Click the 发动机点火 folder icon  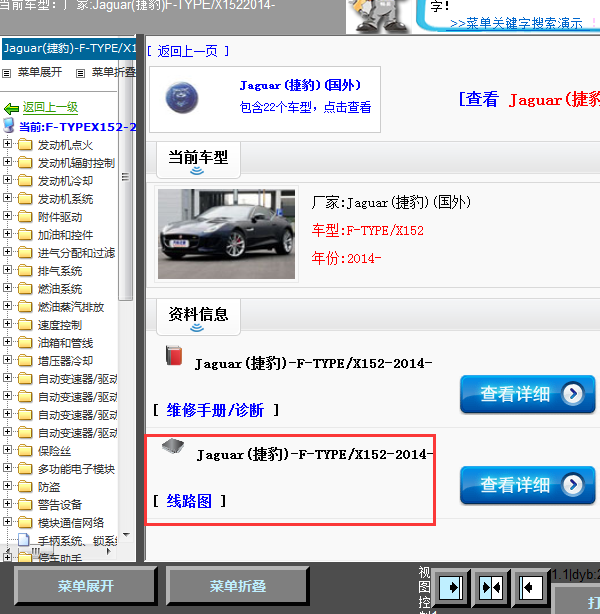[x=25, y=144]
